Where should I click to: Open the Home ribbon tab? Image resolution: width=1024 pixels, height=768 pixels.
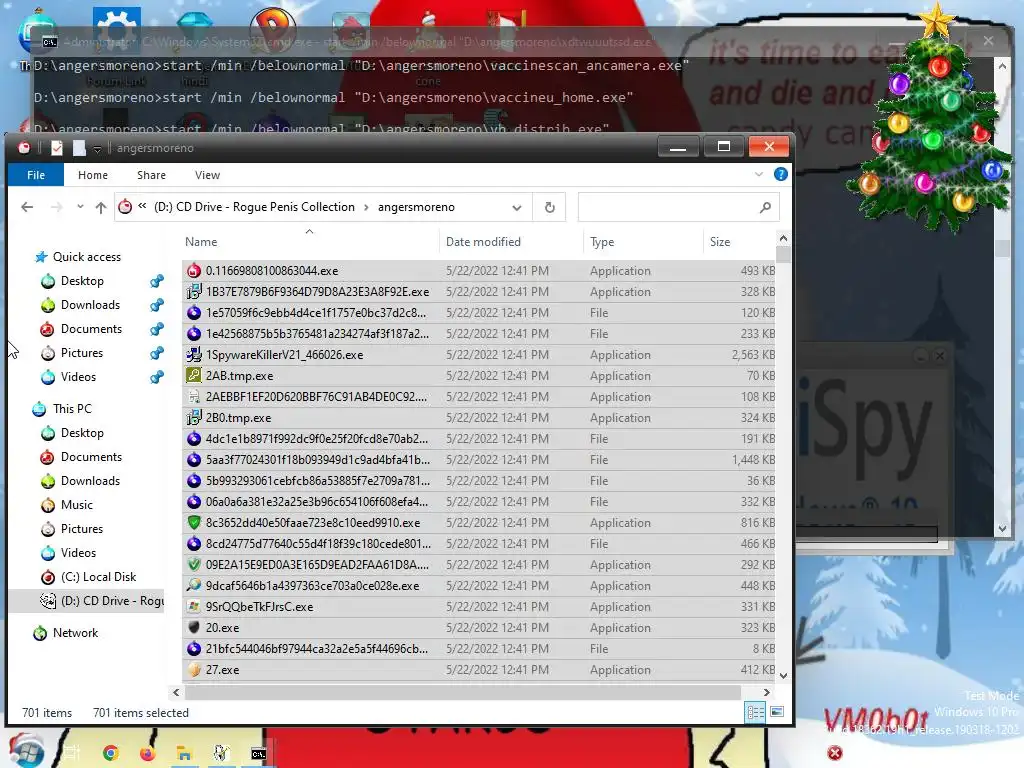(x=93, y=175)
